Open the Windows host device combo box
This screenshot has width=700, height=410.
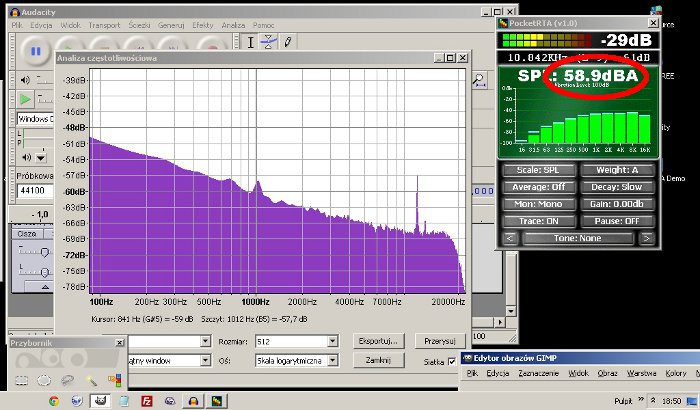pos(35,119)
